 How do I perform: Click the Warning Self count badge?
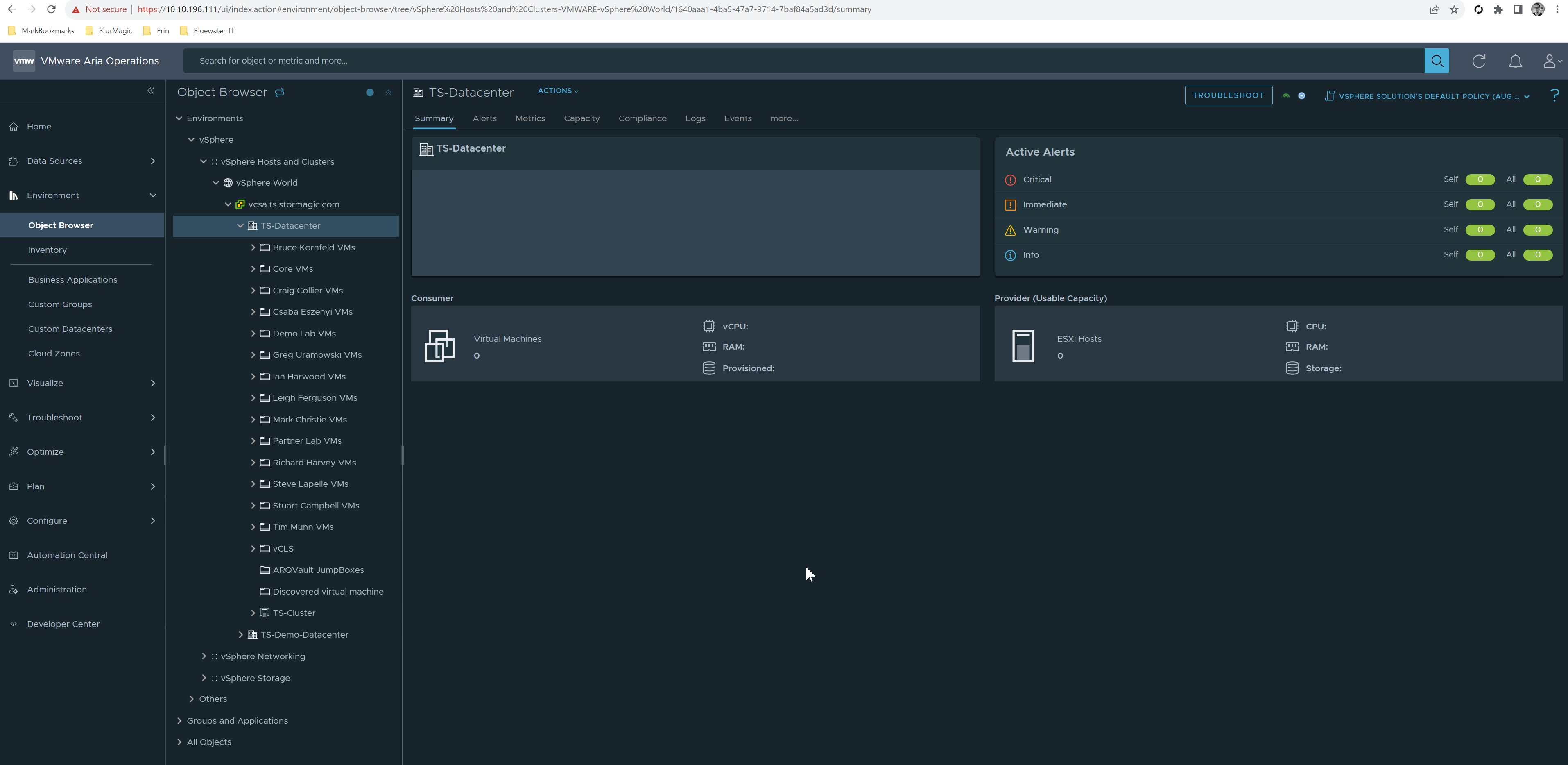(x=1480, y=230)
